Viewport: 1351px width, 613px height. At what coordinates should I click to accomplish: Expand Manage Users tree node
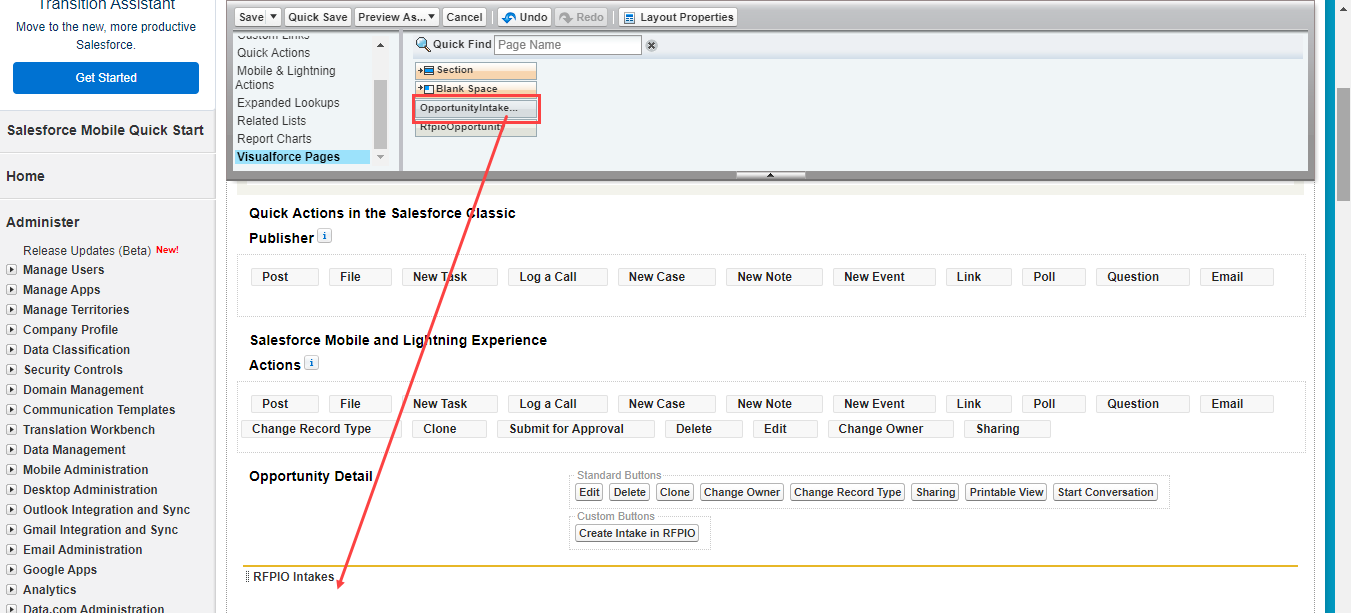point(11,270)
